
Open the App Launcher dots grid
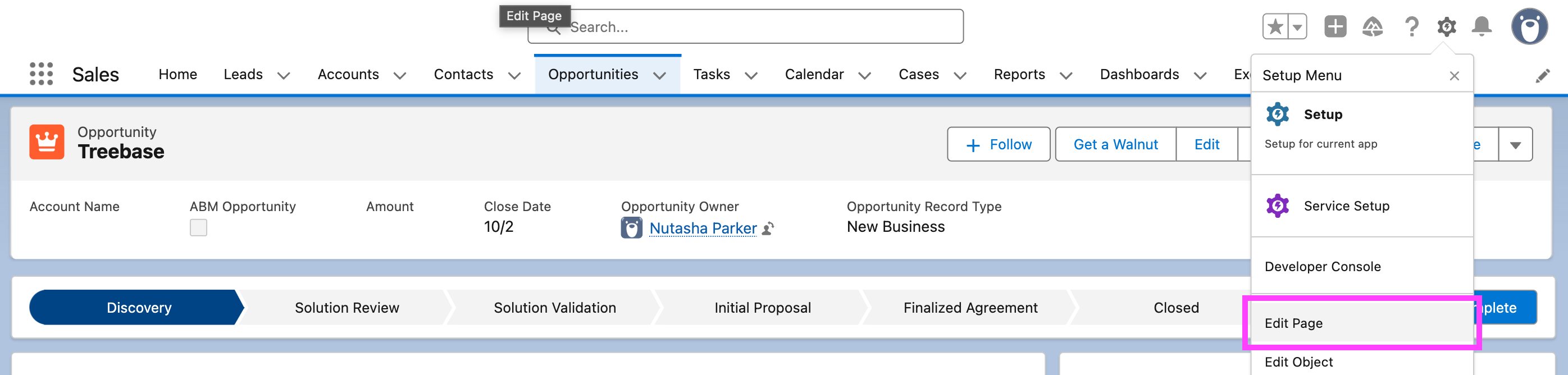tap(42, 74)
